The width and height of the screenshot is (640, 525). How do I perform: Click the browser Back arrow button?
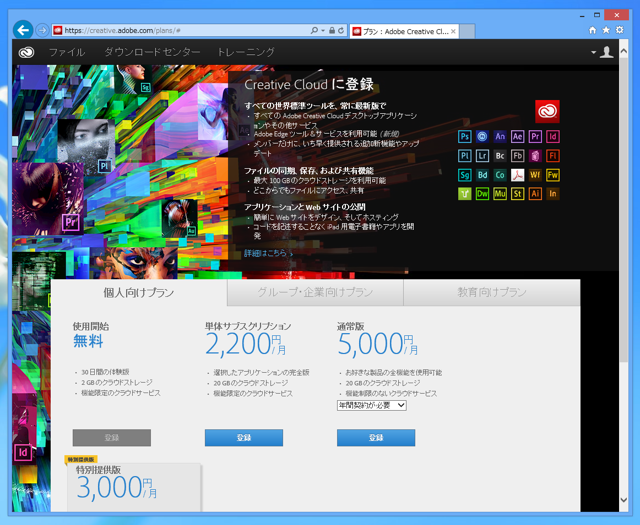coord(23,30)
